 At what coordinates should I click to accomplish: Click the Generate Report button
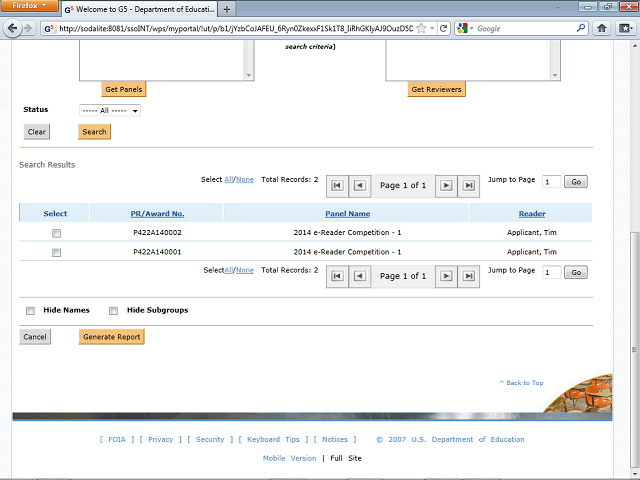tap(111, 337)
